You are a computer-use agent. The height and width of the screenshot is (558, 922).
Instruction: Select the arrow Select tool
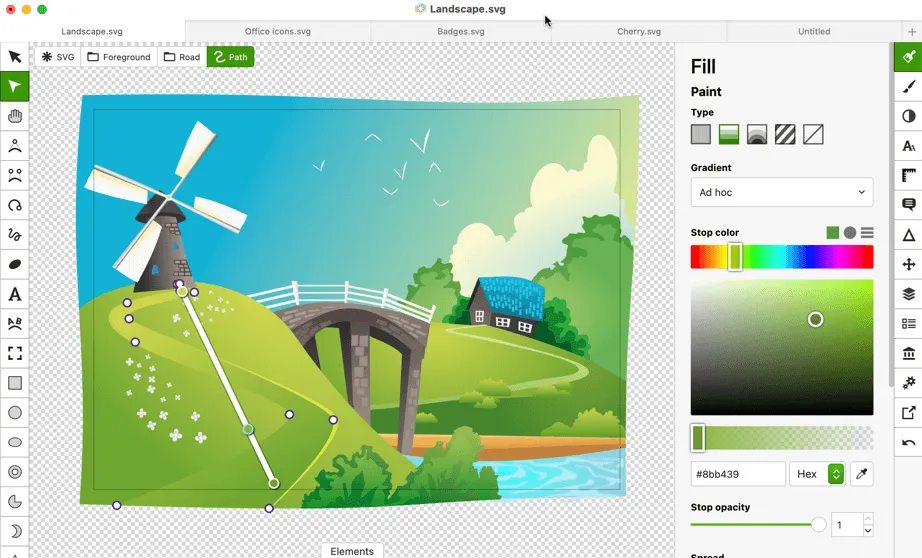coord(15,56)
